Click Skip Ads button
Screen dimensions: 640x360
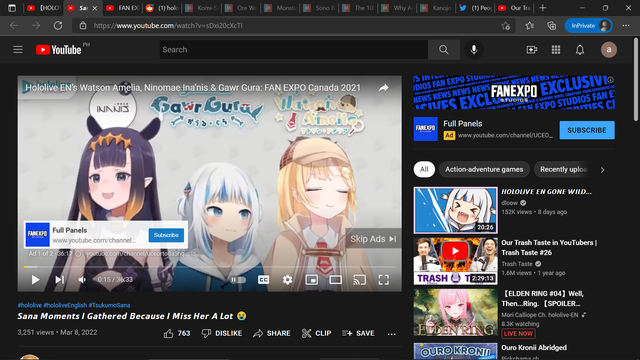(373, 239)
